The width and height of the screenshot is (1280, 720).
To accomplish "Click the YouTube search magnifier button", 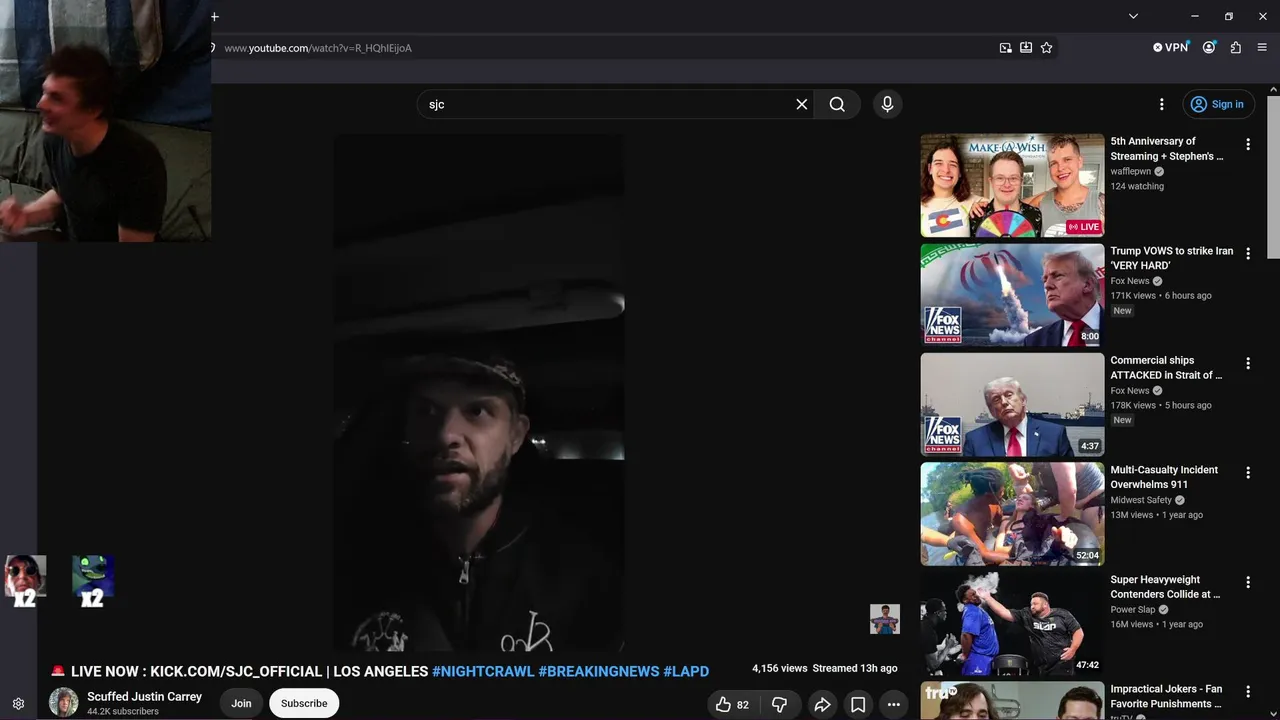I will tap(837, 104).
